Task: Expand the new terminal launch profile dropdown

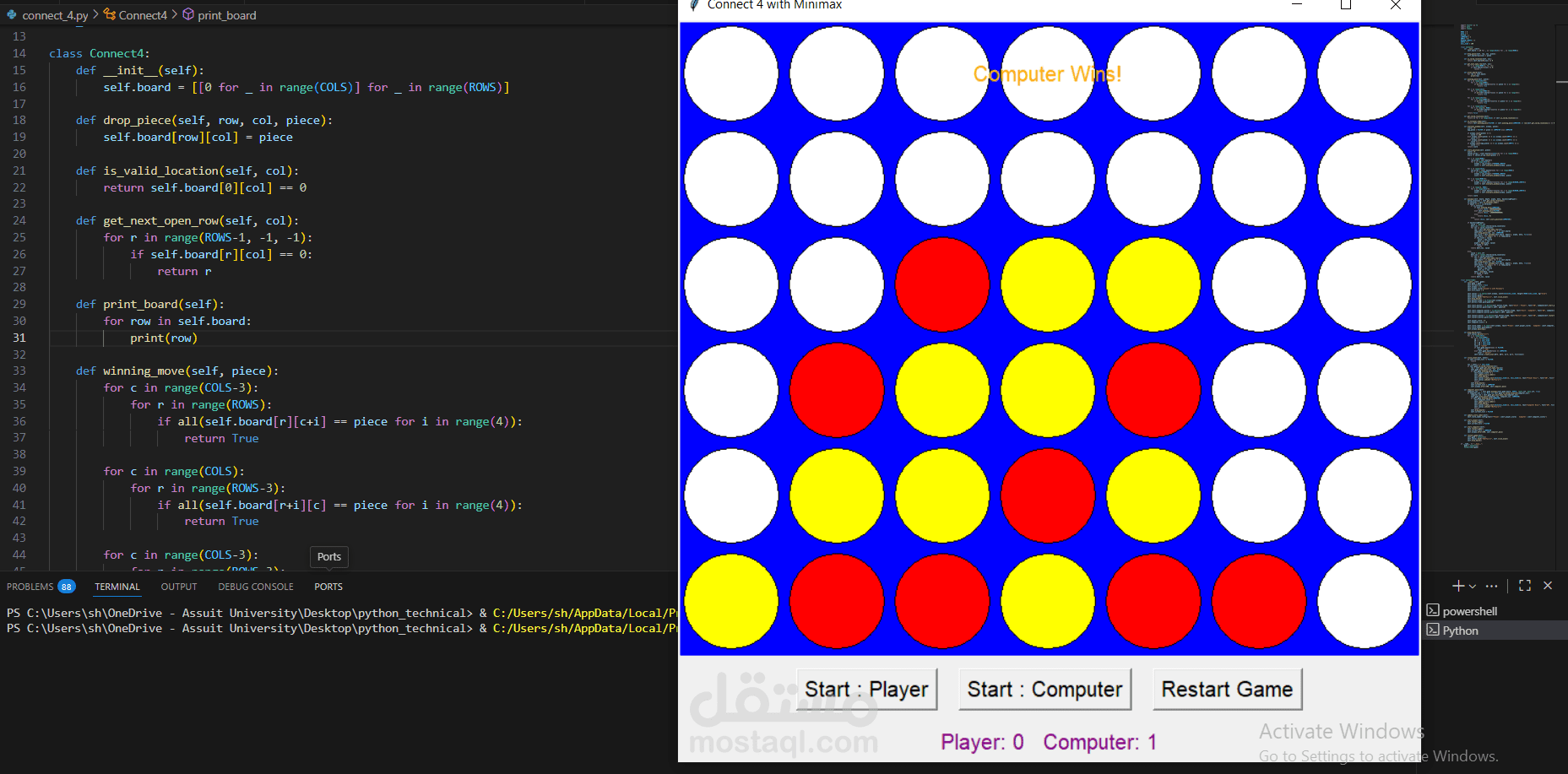Action: (1473, 586)
